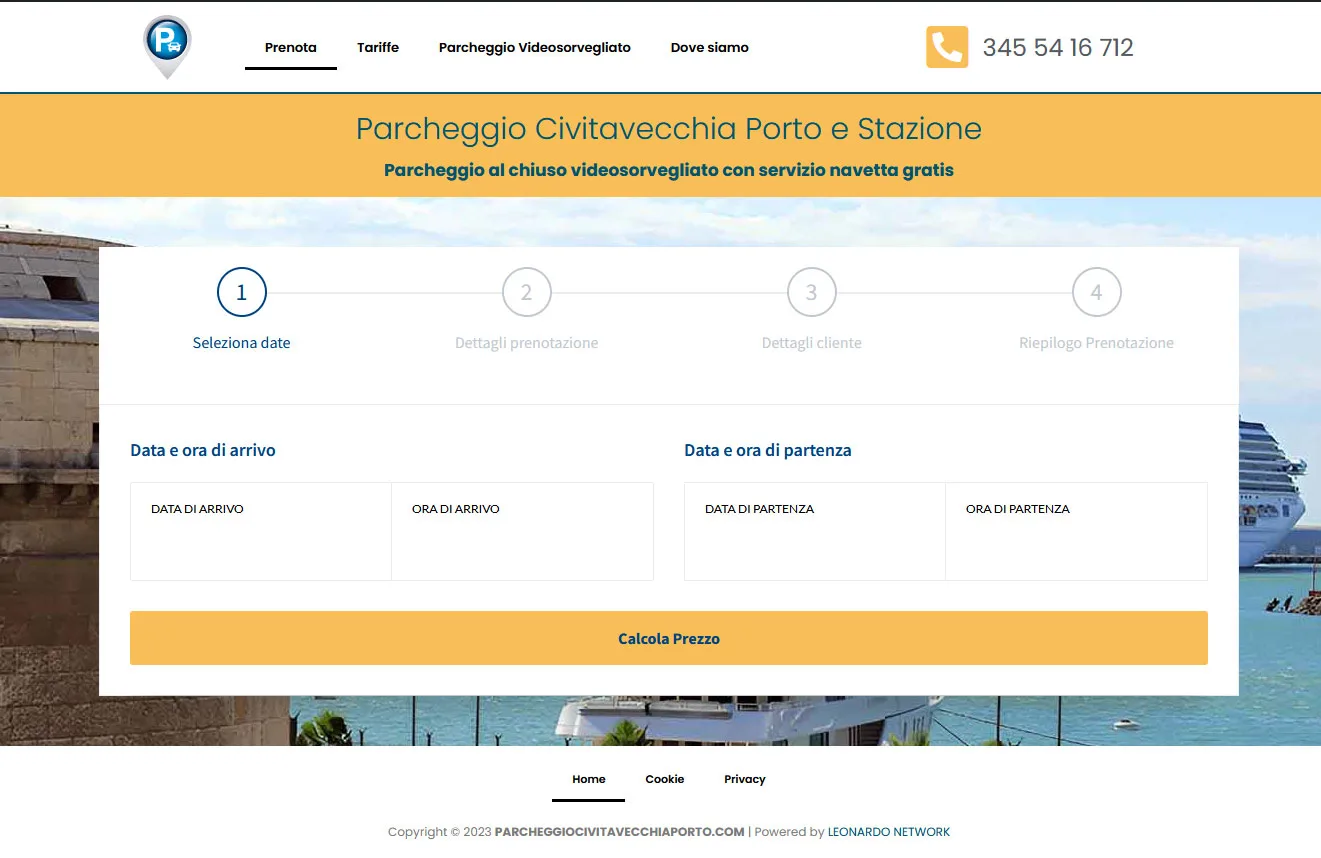1321x858 pixels.
Task: Navigate to Dove siamo
Action: coord(710,47)
